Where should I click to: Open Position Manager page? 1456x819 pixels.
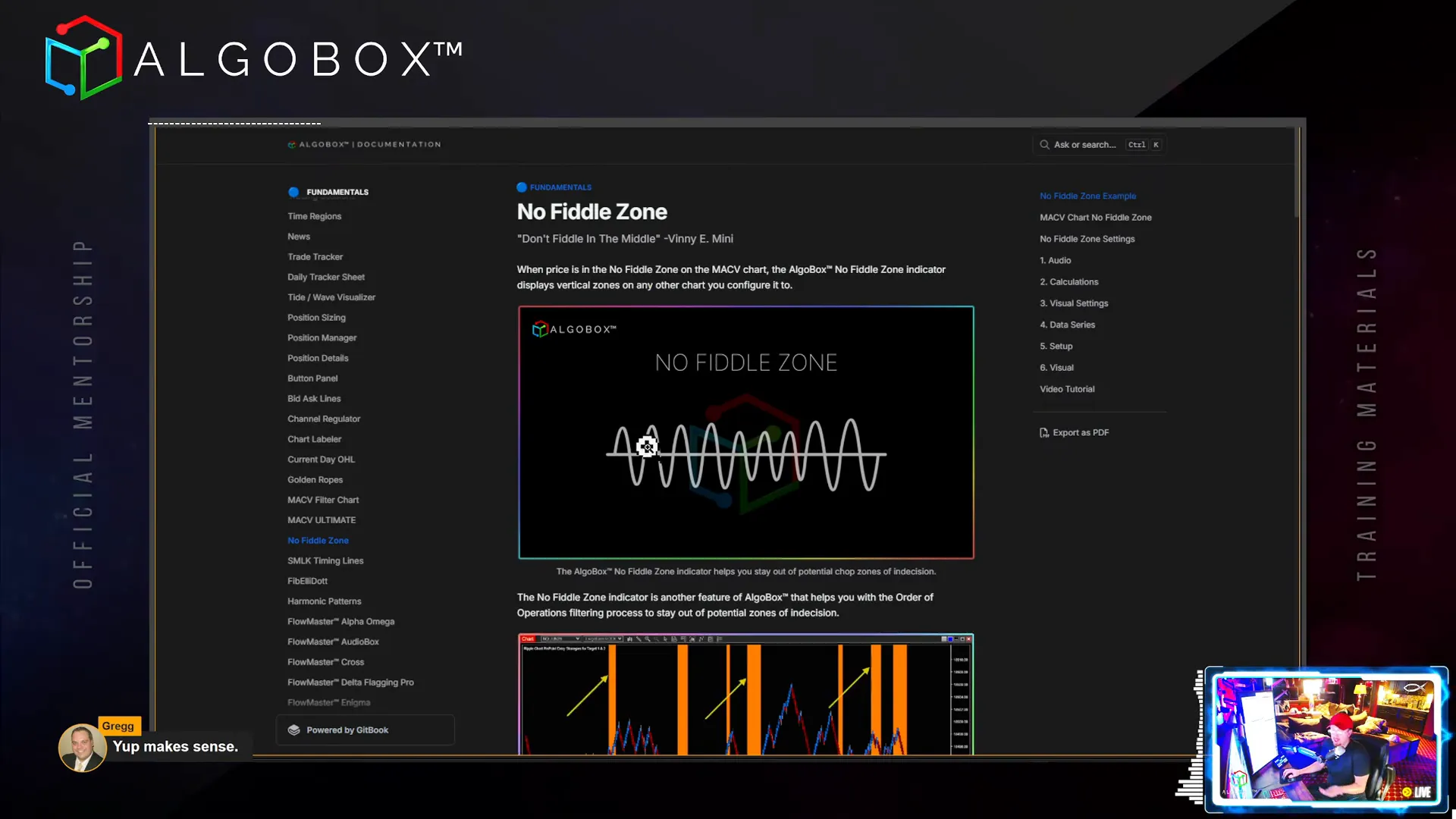point(322,338)
